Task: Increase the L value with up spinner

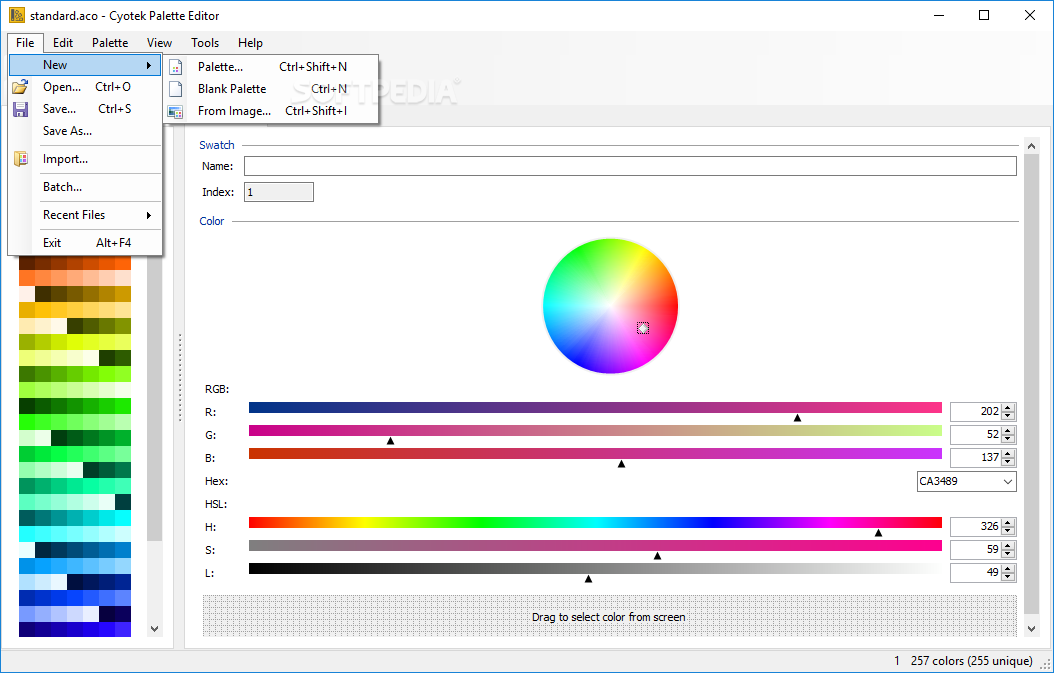Action: (1008, 568)
